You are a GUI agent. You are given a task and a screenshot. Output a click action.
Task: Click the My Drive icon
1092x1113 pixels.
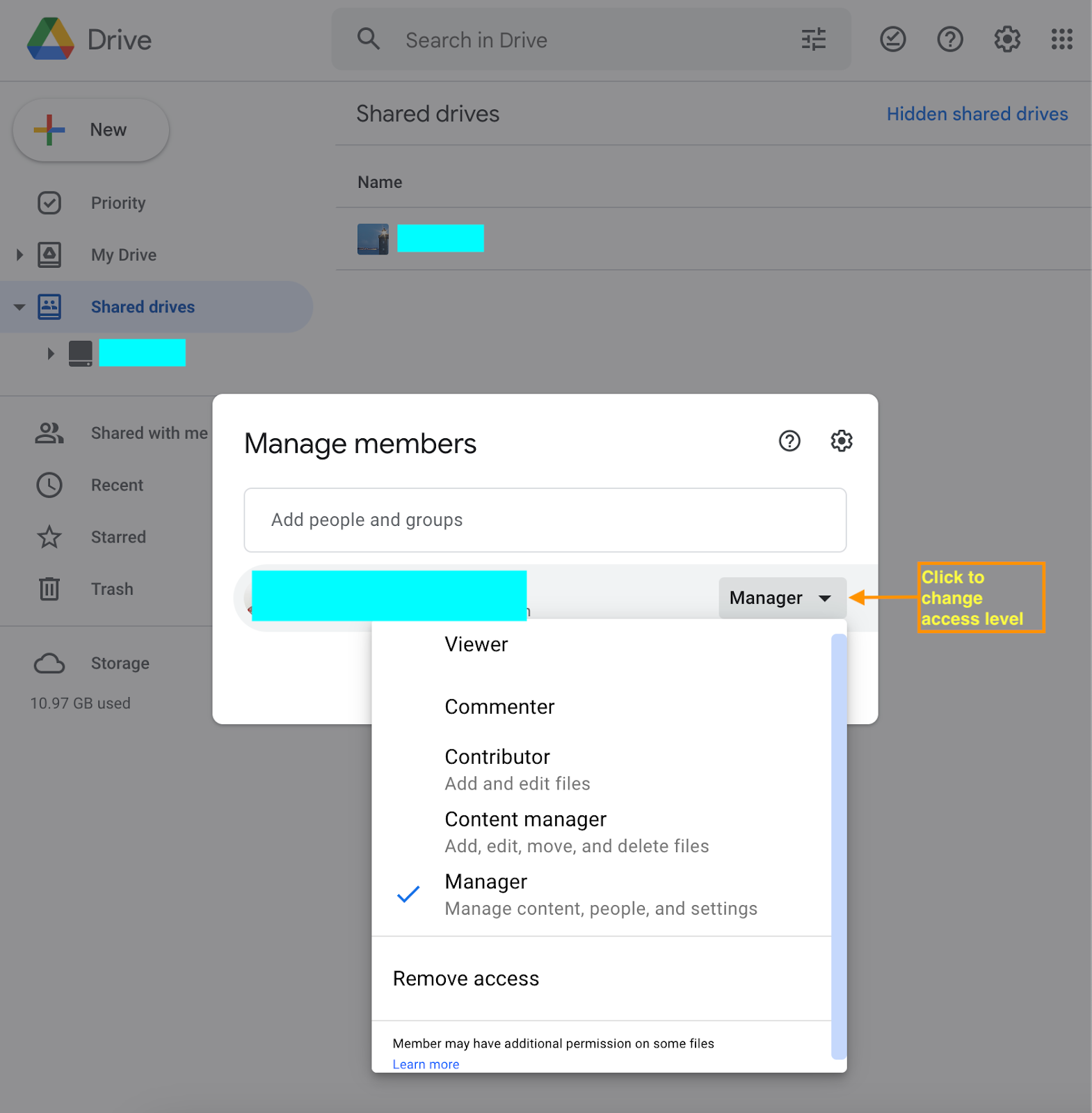(49, 255)
